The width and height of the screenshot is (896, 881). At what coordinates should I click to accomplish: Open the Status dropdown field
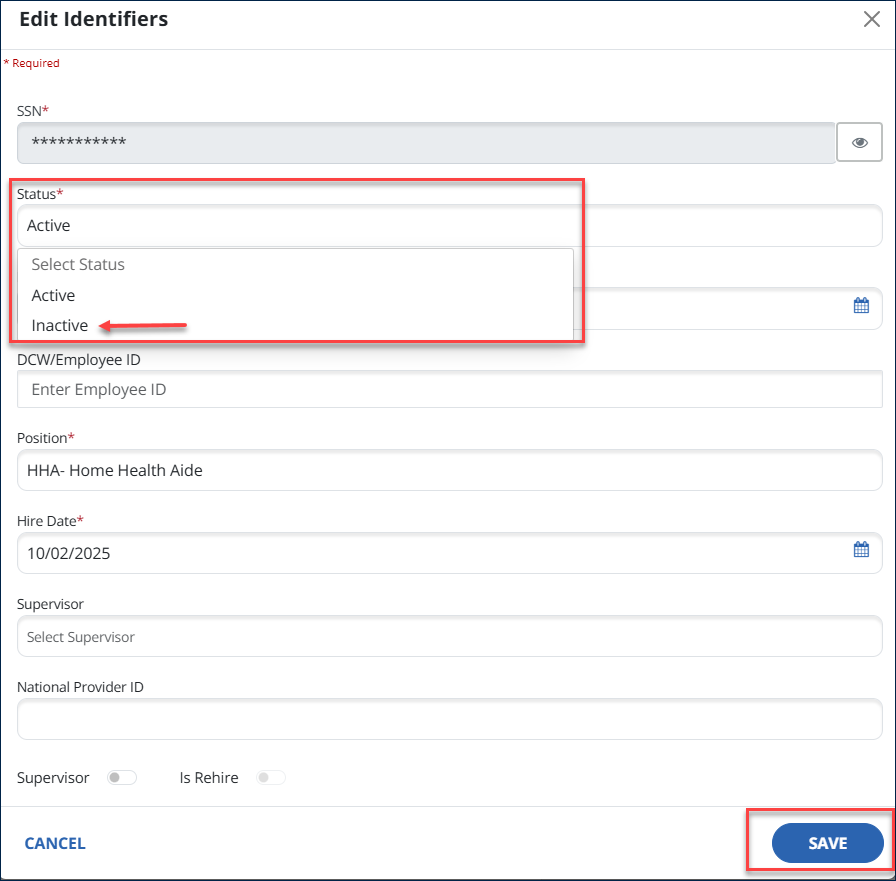point(449,226)
